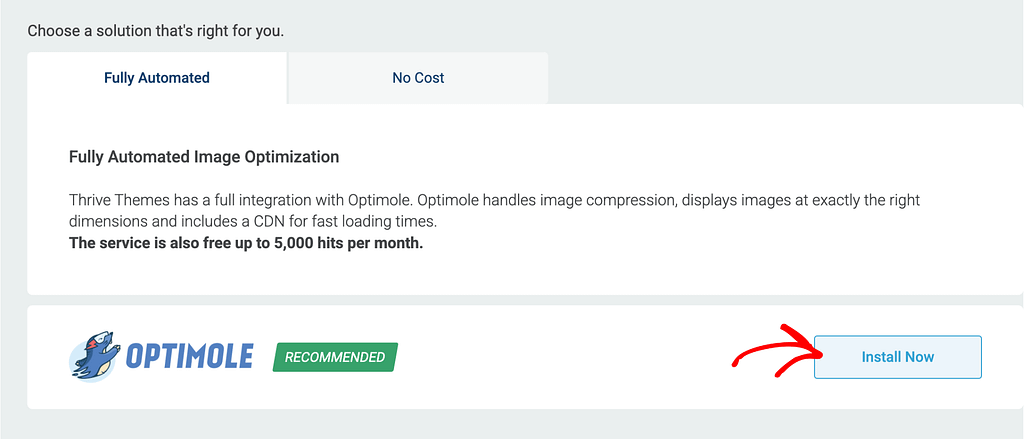Click the 'free up to 5,000 hits per month' line
The width and height of the screenshot is (1024, 439).
coord(246,244)
